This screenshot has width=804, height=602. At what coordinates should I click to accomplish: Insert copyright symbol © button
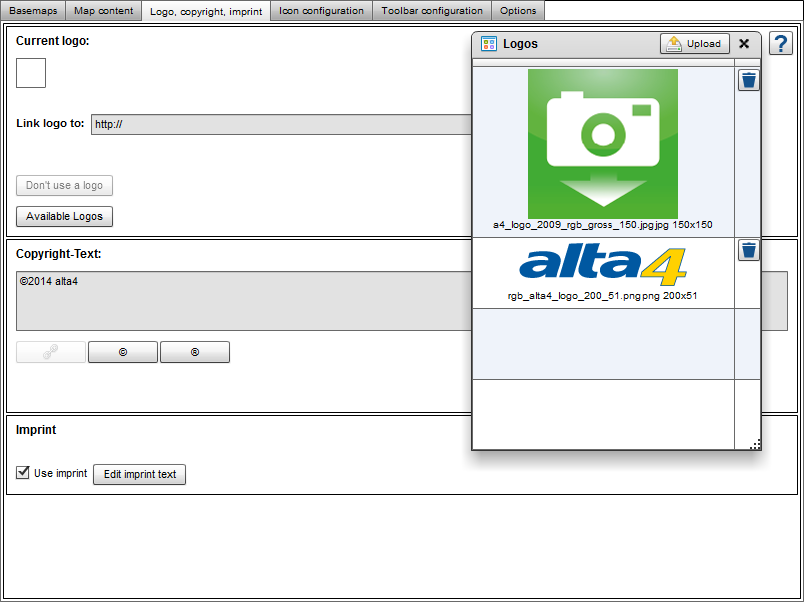(x=123, y=352)
